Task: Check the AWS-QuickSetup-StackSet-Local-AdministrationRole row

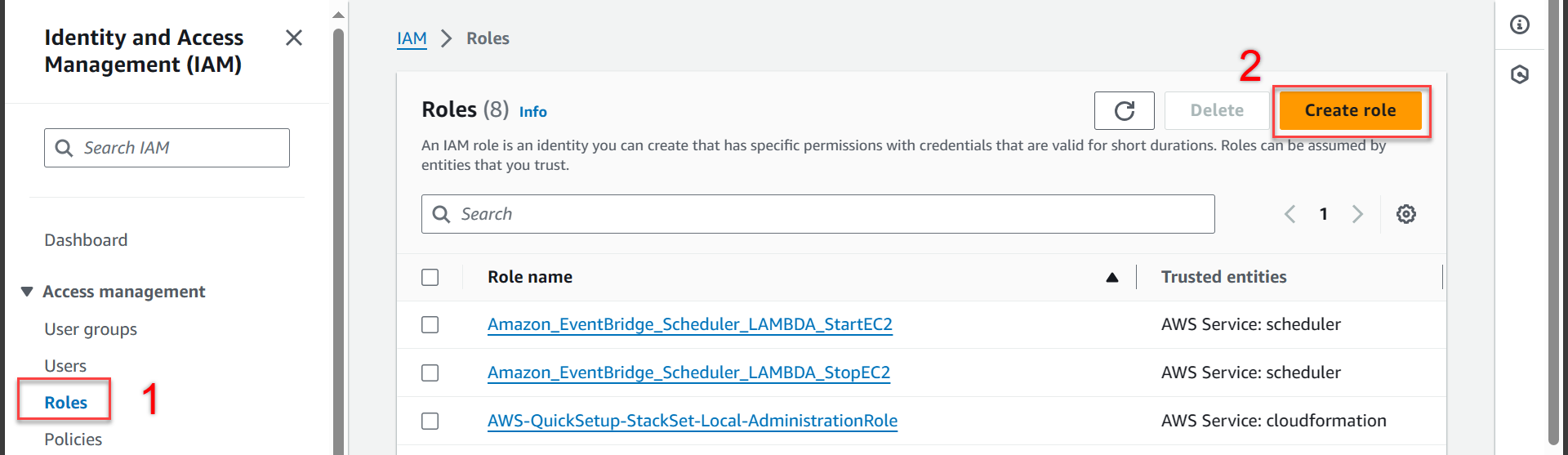Action: (430, 421)
